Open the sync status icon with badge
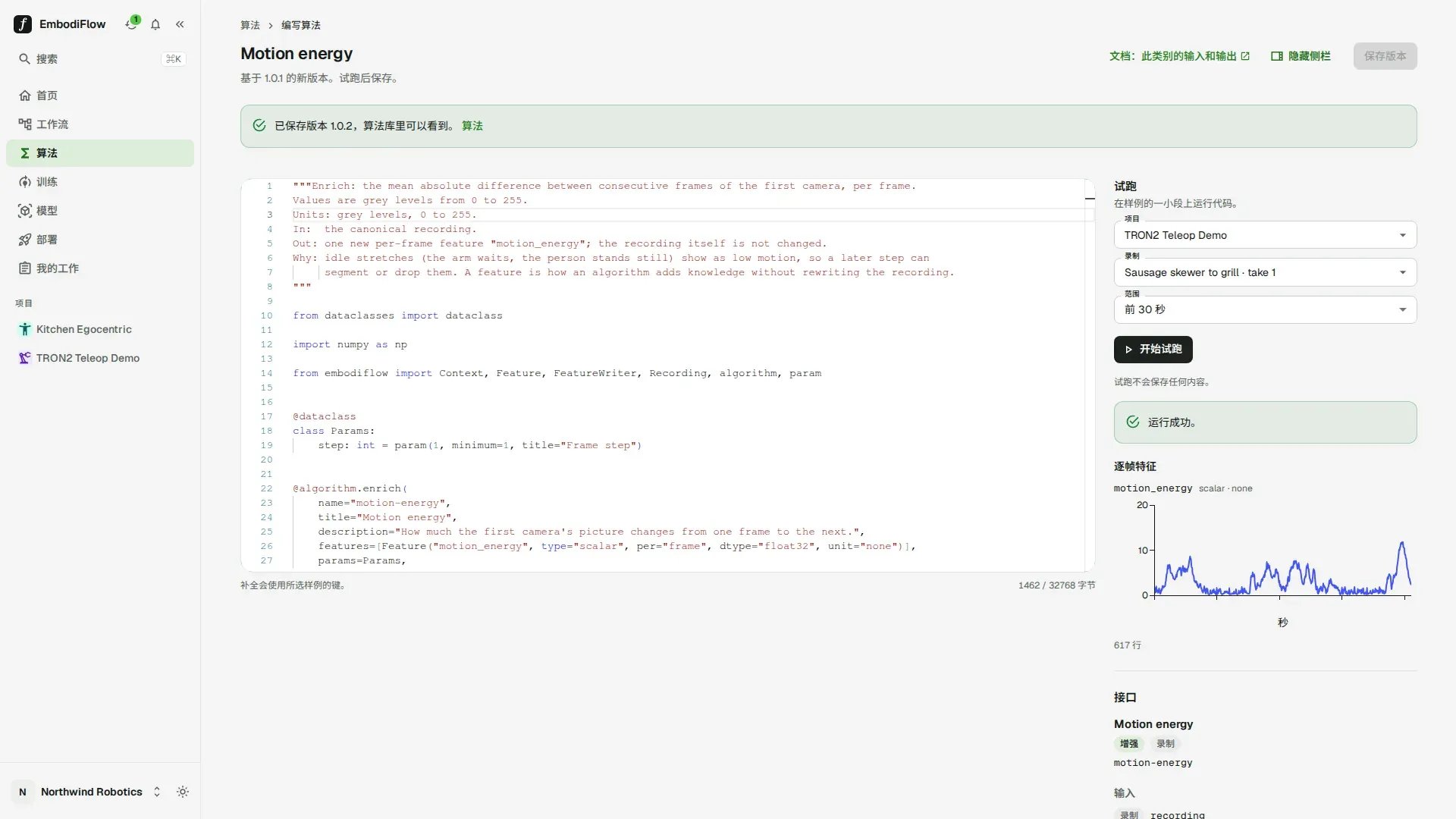Image resolution: width=1456 pixels, height=819 pixels. [x=132, y=24]
